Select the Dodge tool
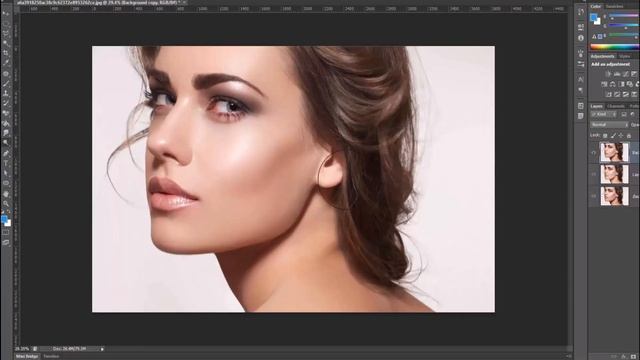 coord(6,143)
